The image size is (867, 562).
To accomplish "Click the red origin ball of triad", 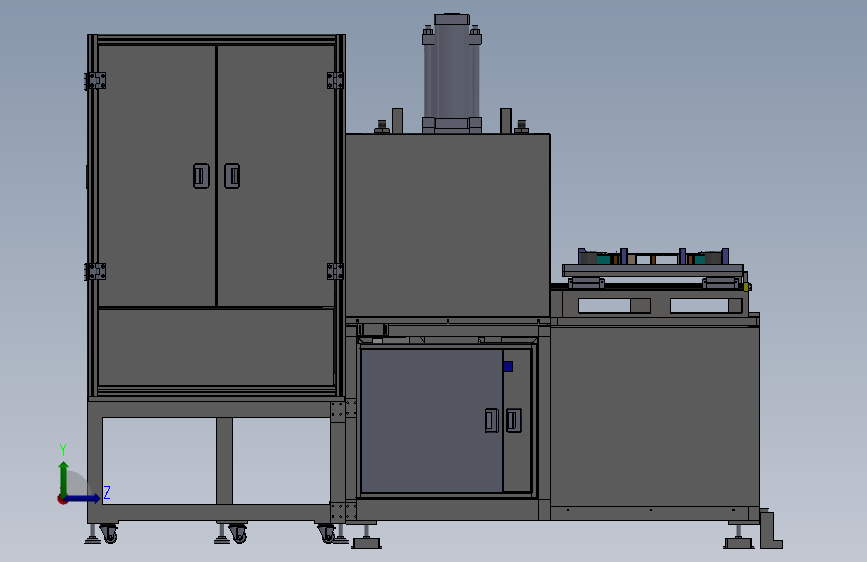I will (62, 499).
